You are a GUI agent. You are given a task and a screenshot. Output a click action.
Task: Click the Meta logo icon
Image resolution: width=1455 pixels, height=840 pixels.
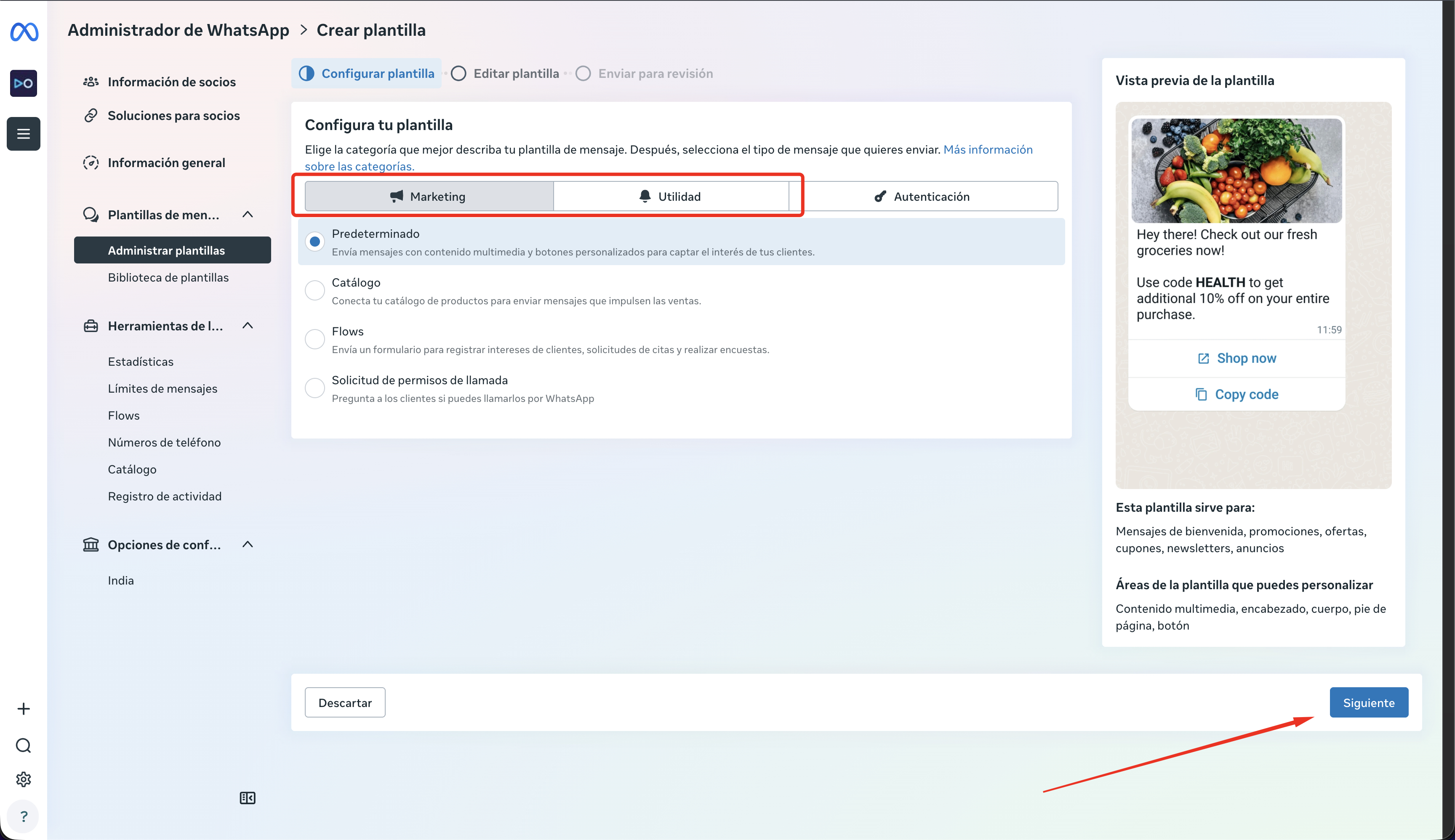(x=24, y=32)
